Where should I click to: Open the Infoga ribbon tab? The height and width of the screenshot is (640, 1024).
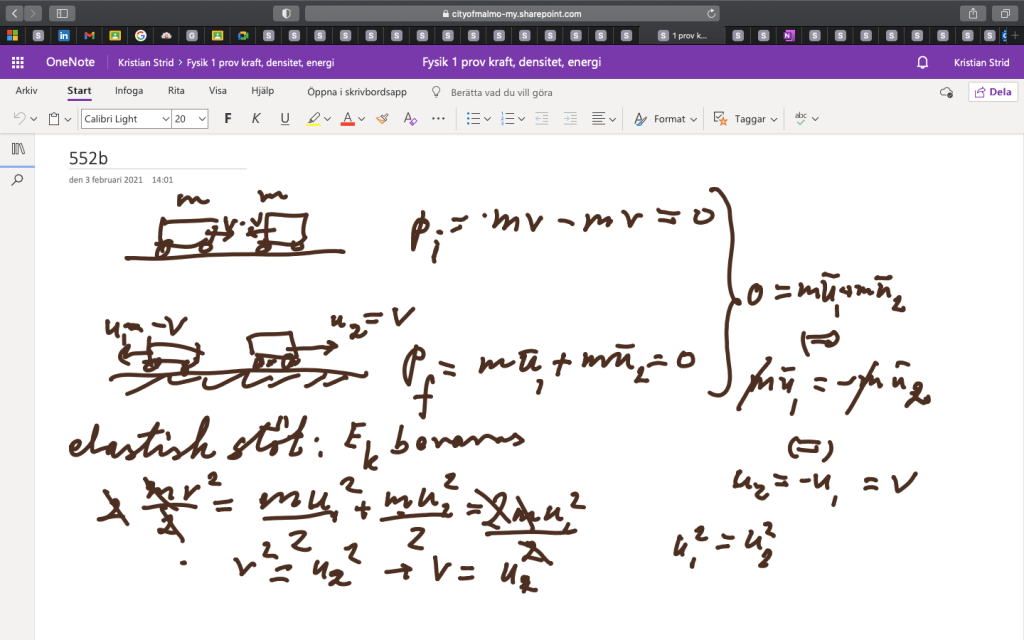[x=129, y=91]
